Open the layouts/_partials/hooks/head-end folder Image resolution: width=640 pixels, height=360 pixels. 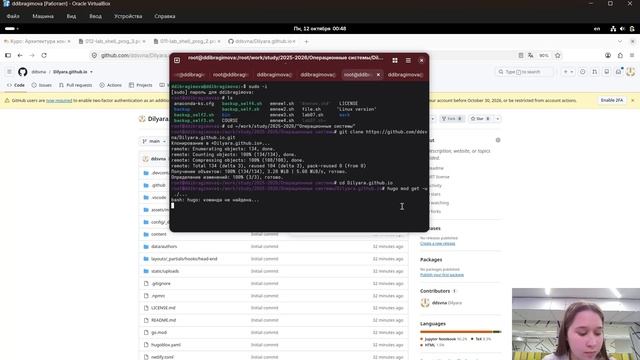(x=184, y=259)
